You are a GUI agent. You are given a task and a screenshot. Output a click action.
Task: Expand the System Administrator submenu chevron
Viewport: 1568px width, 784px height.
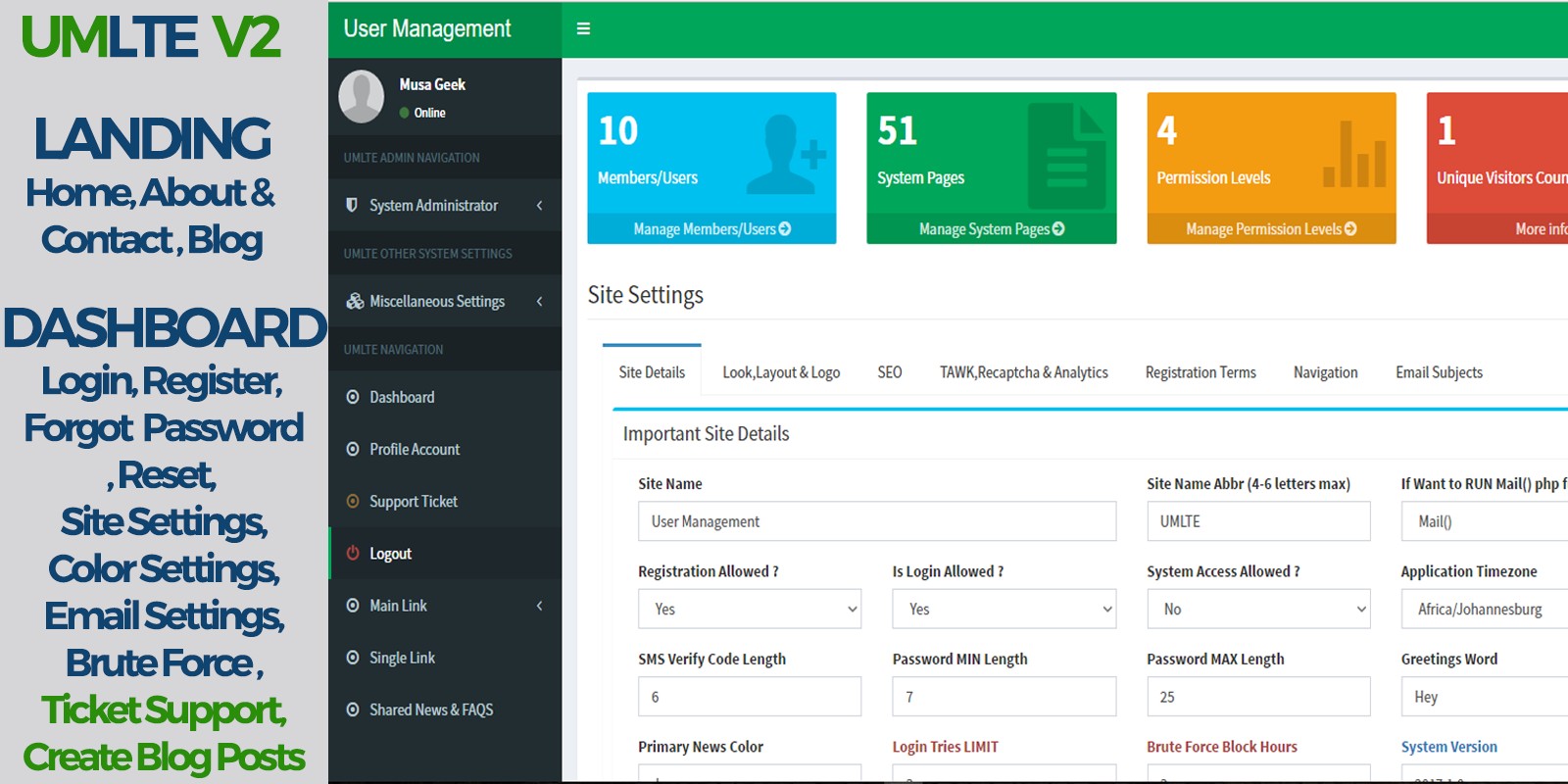540,205
